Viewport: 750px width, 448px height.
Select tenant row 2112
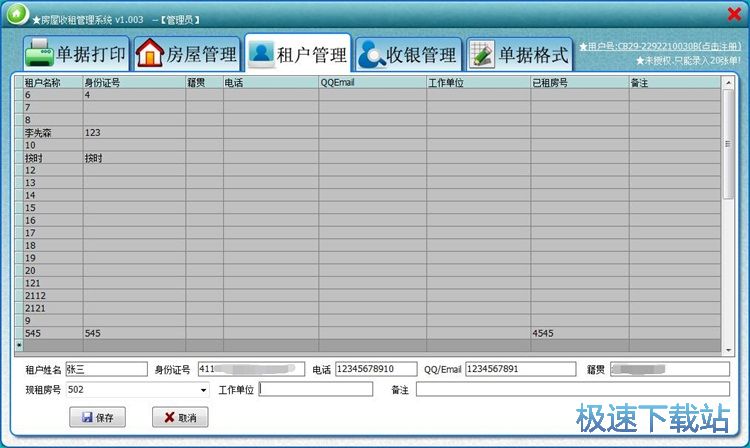point(367,295)
